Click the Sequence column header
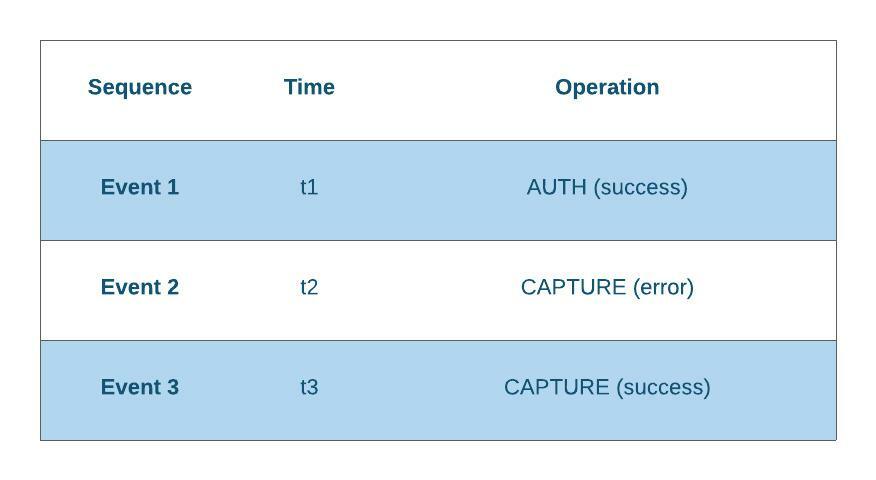The image size is (876, 480). click(140, 87)
